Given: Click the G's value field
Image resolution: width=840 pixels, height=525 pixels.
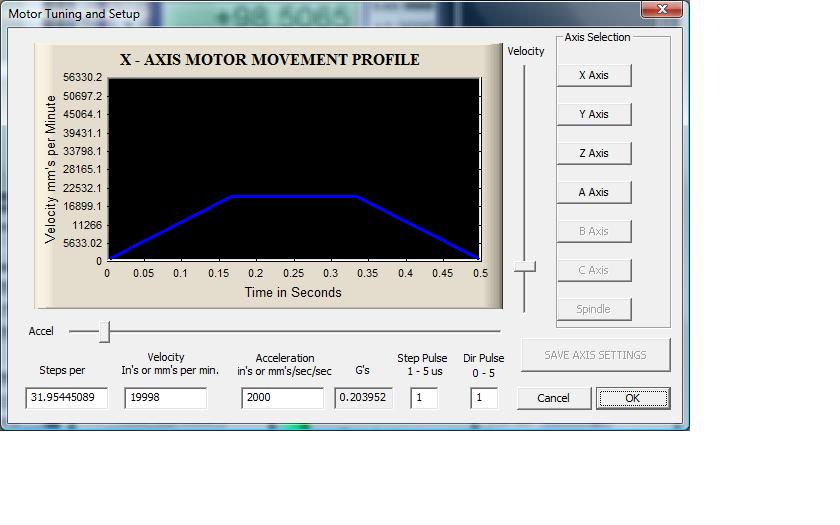Looking at the screenshot, I should 364,398.
